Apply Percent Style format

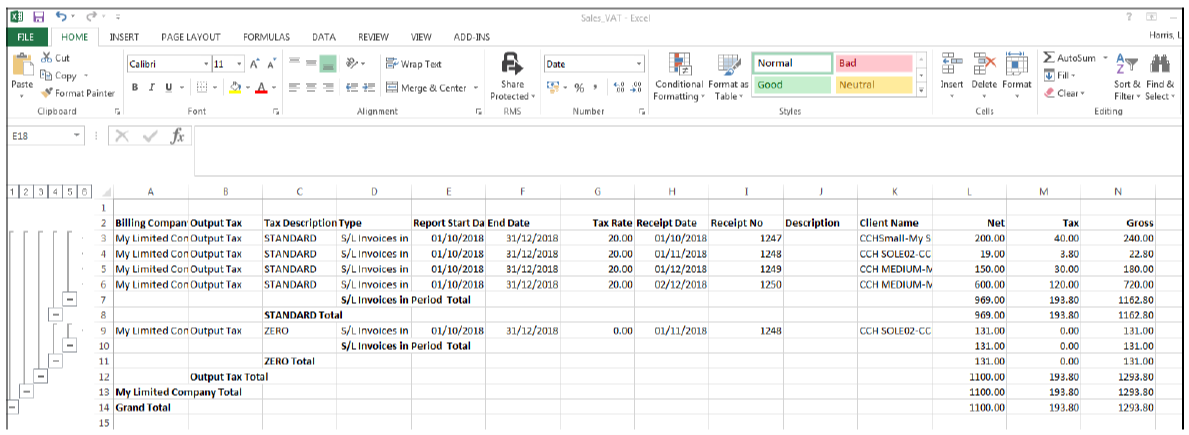(579, 88)
